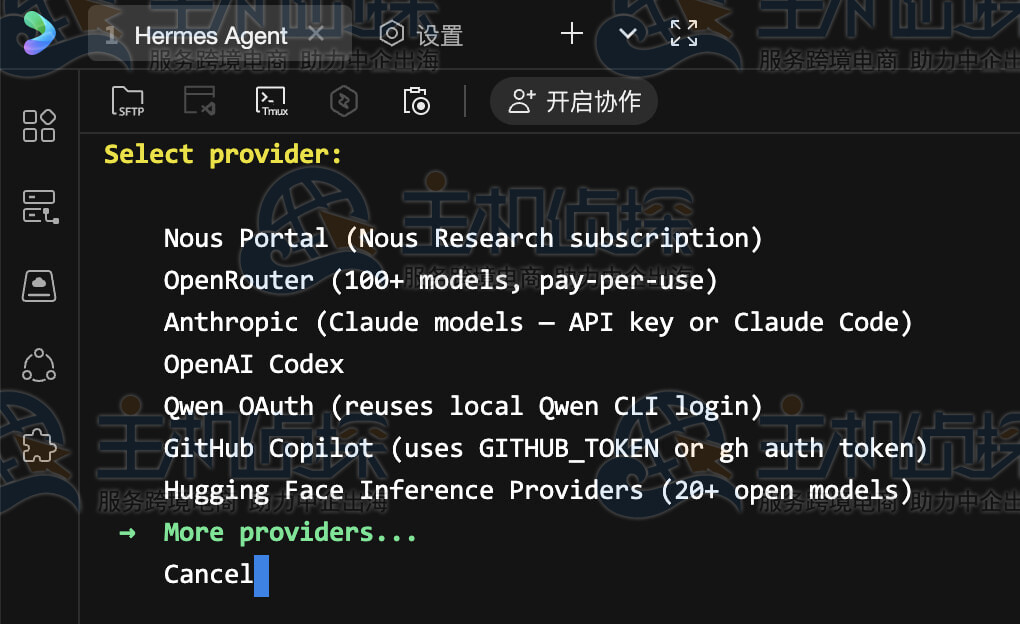This screenshot has height=624, width=1020.
Task: Click the clipboard recording icon in toolbar
Action: pos(416,101)
